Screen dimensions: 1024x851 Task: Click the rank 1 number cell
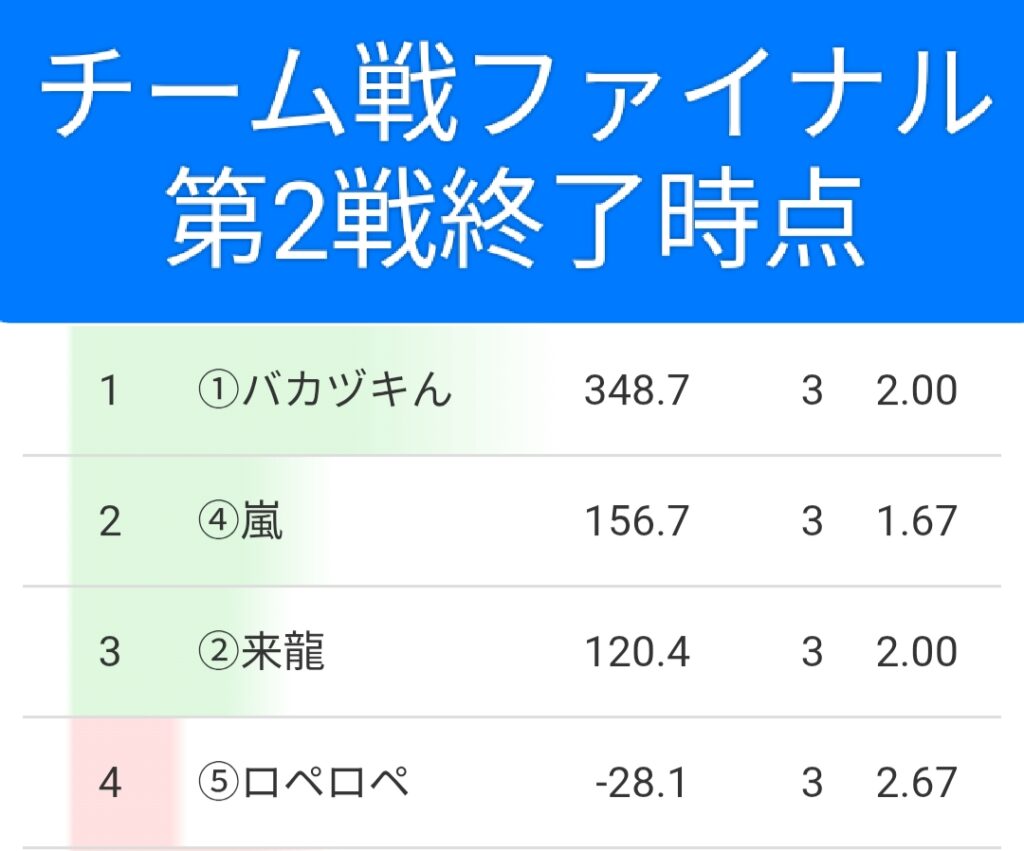click(x=110, y=391)
